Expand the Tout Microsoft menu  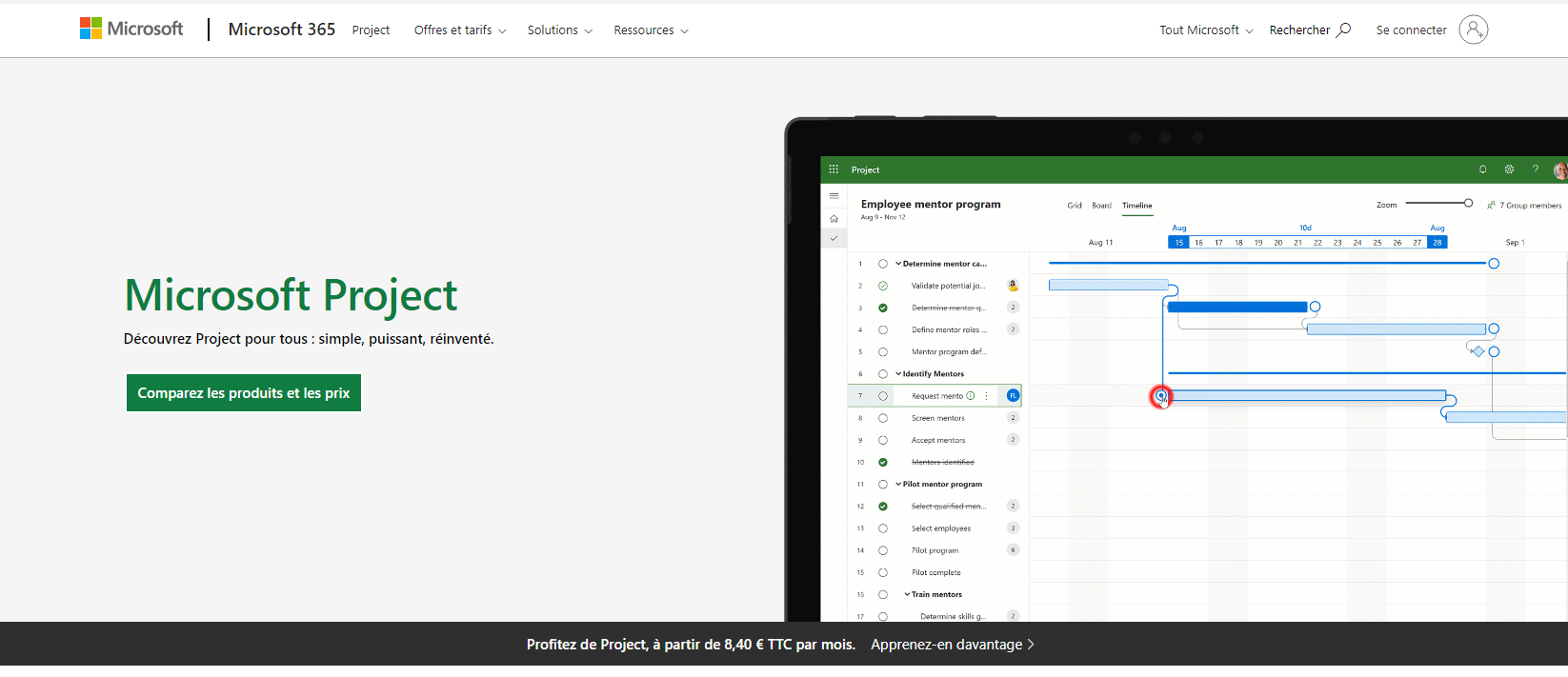(x=1206, y=30)
